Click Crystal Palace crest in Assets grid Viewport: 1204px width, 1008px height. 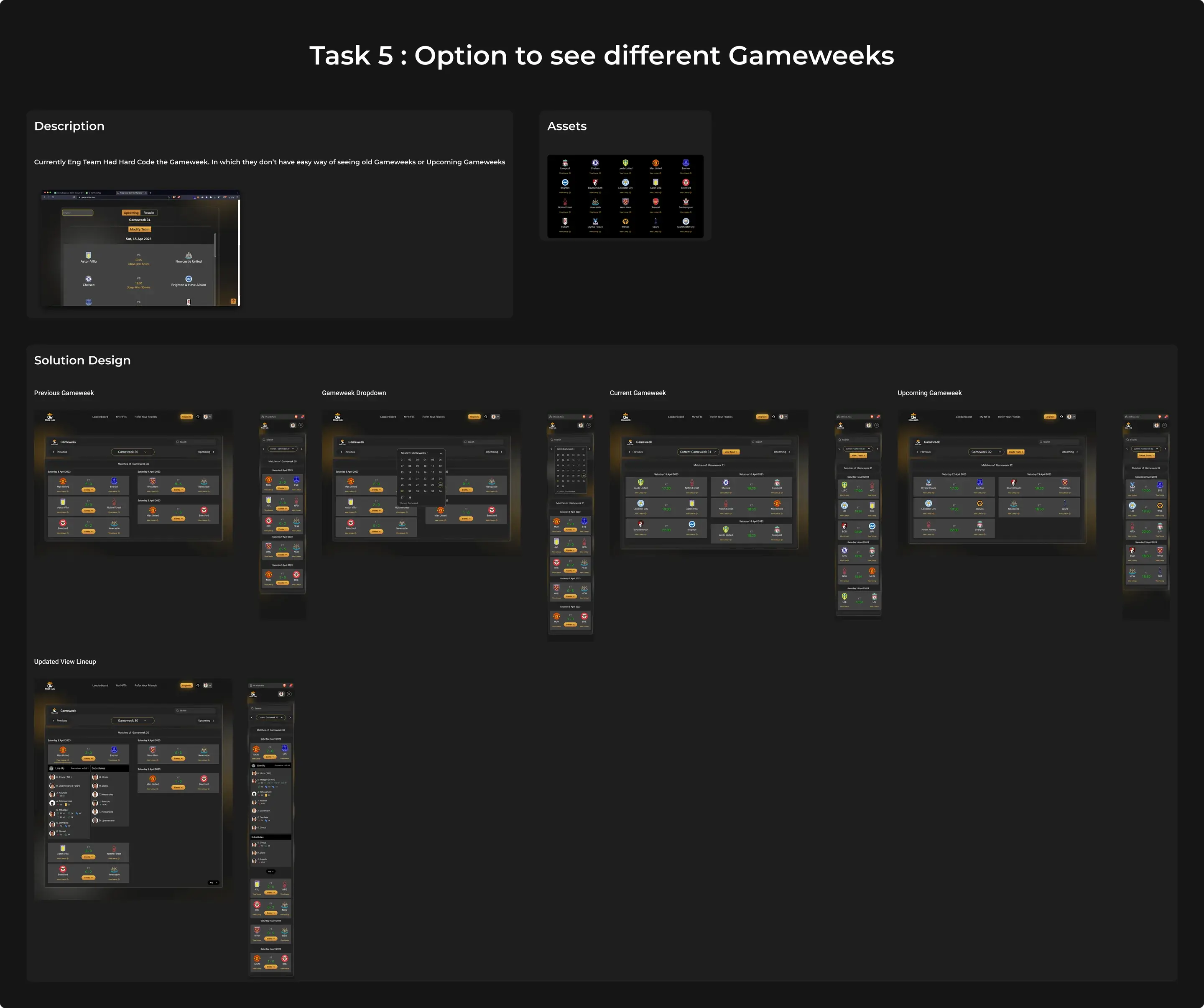point(595,221)
